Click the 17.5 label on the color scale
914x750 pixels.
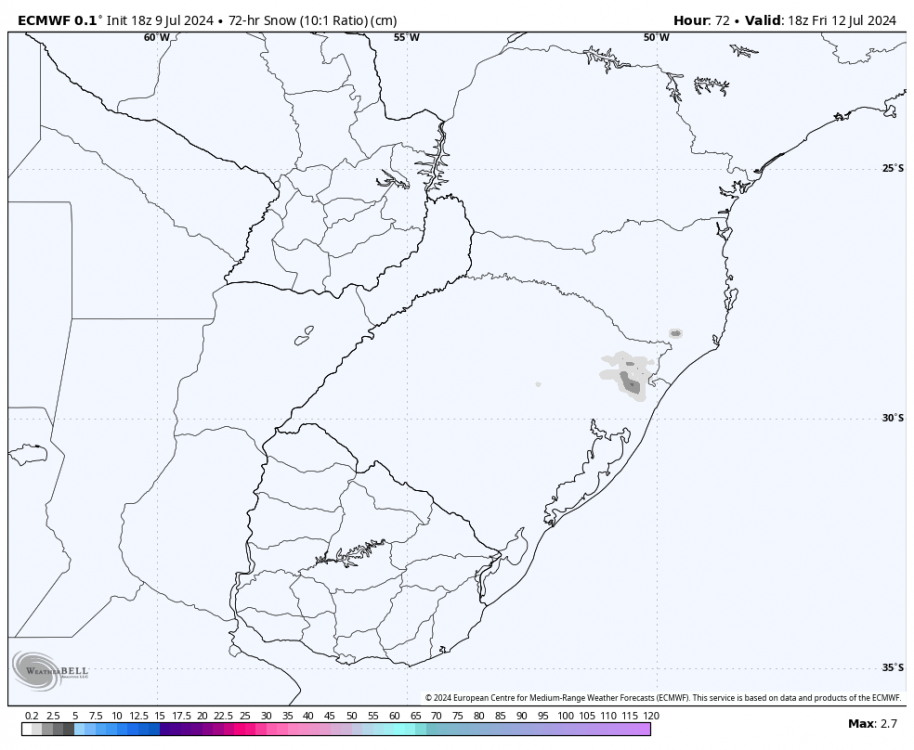click(x=181, y=716)
